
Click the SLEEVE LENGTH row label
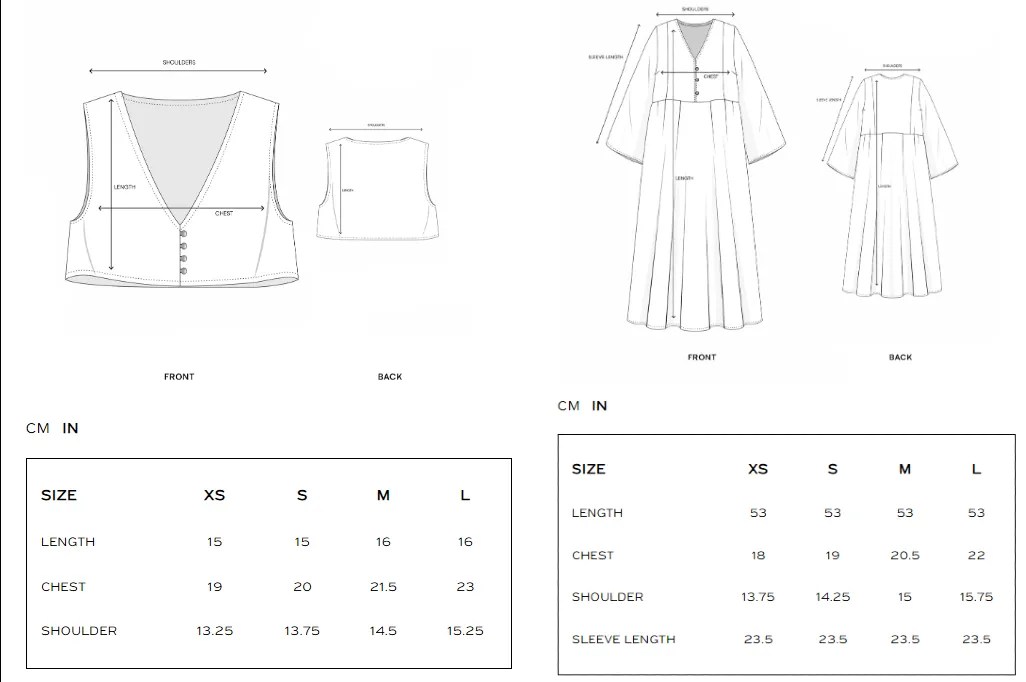pos(623,639)
